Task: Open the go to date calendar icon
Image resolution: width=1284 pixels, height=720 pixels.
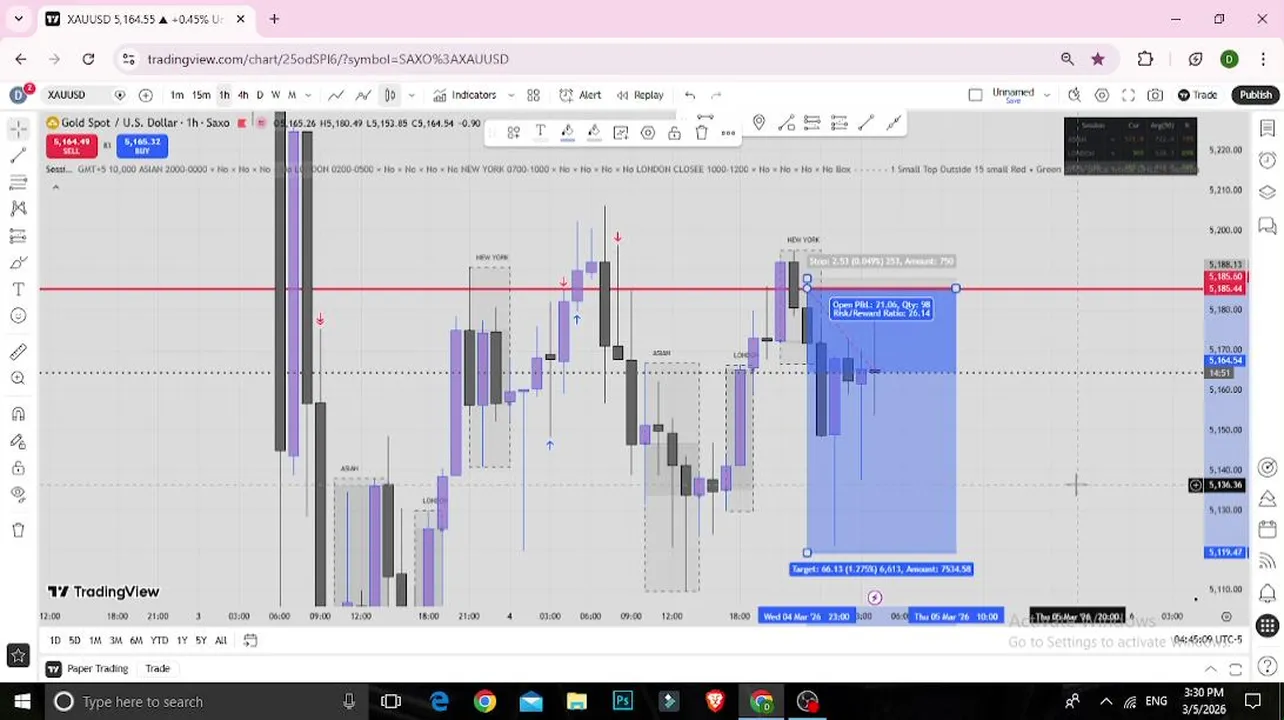Action: (x=250, y=640)
